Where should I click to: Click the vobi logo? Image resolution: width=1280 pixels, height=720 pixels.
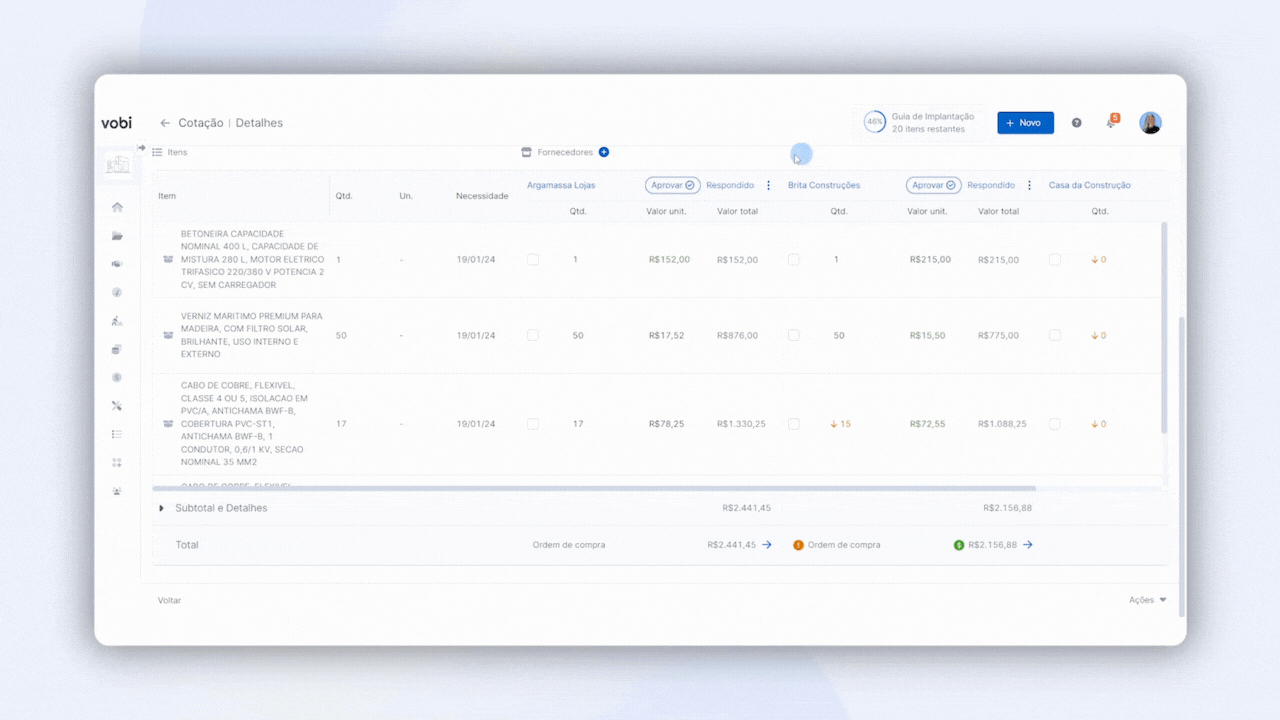tap(116, 123)
